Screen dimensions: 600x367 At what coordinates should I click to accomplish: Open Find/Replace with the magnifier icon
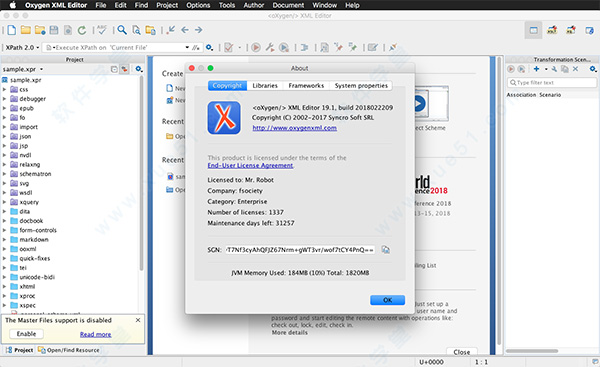122,30
